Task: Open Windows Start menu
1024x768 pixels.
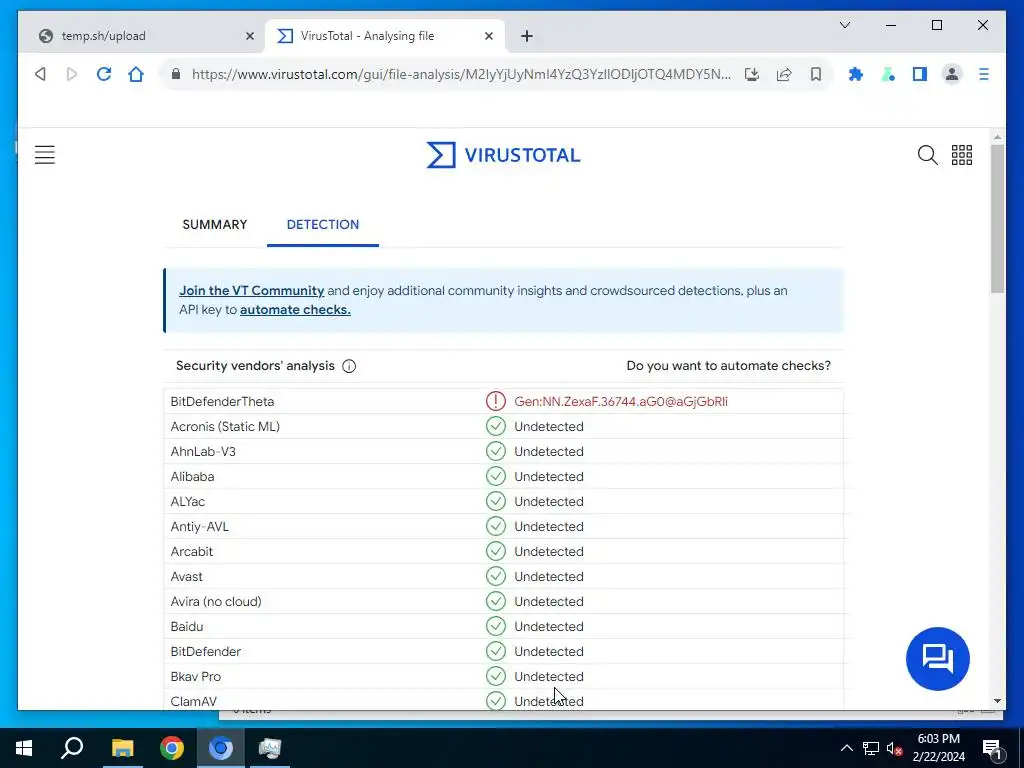Action: (x=24, y=748)
